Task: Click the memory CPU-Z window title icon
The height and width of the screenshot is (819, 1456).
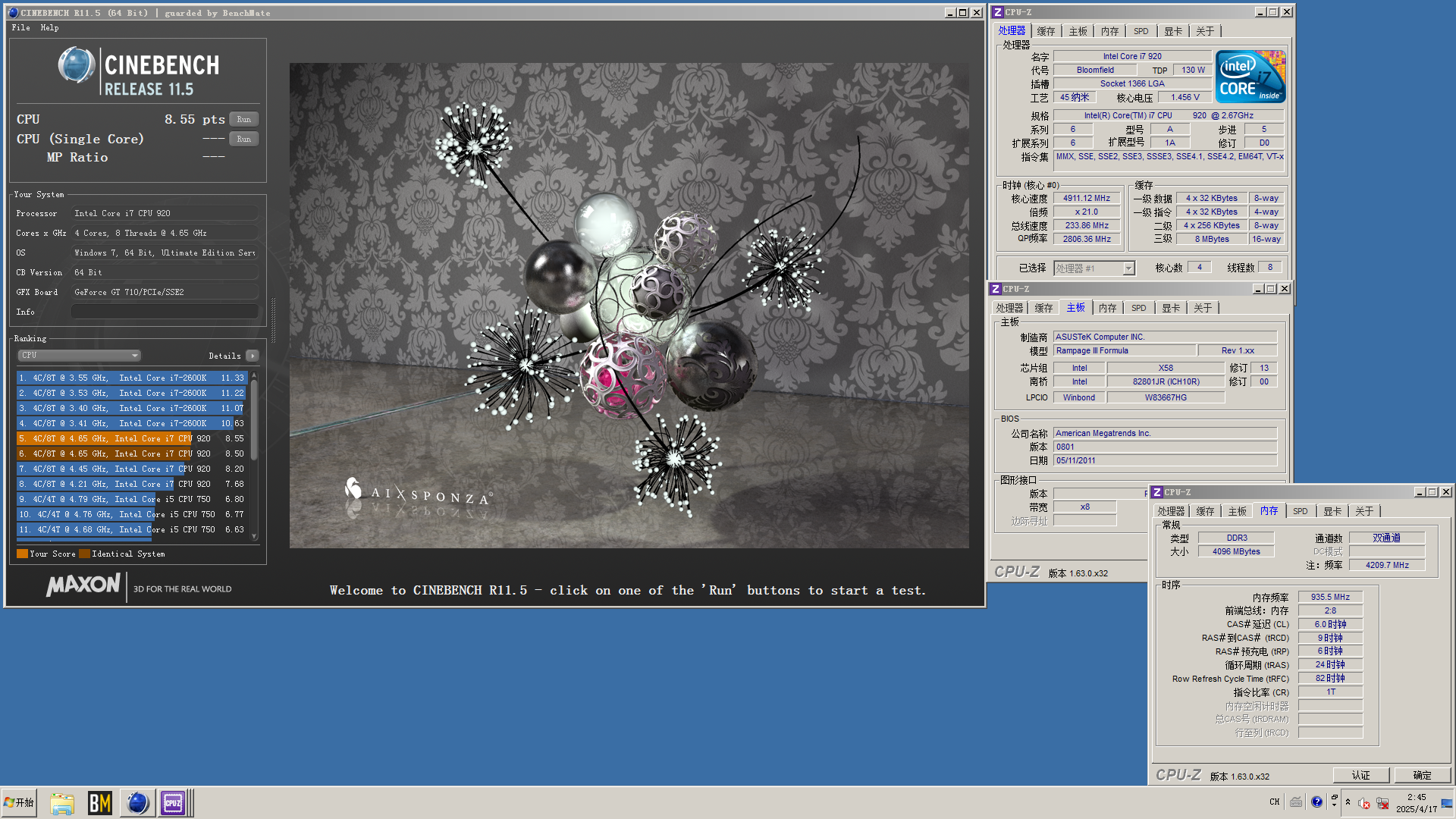Action: tap(1157, 492)
